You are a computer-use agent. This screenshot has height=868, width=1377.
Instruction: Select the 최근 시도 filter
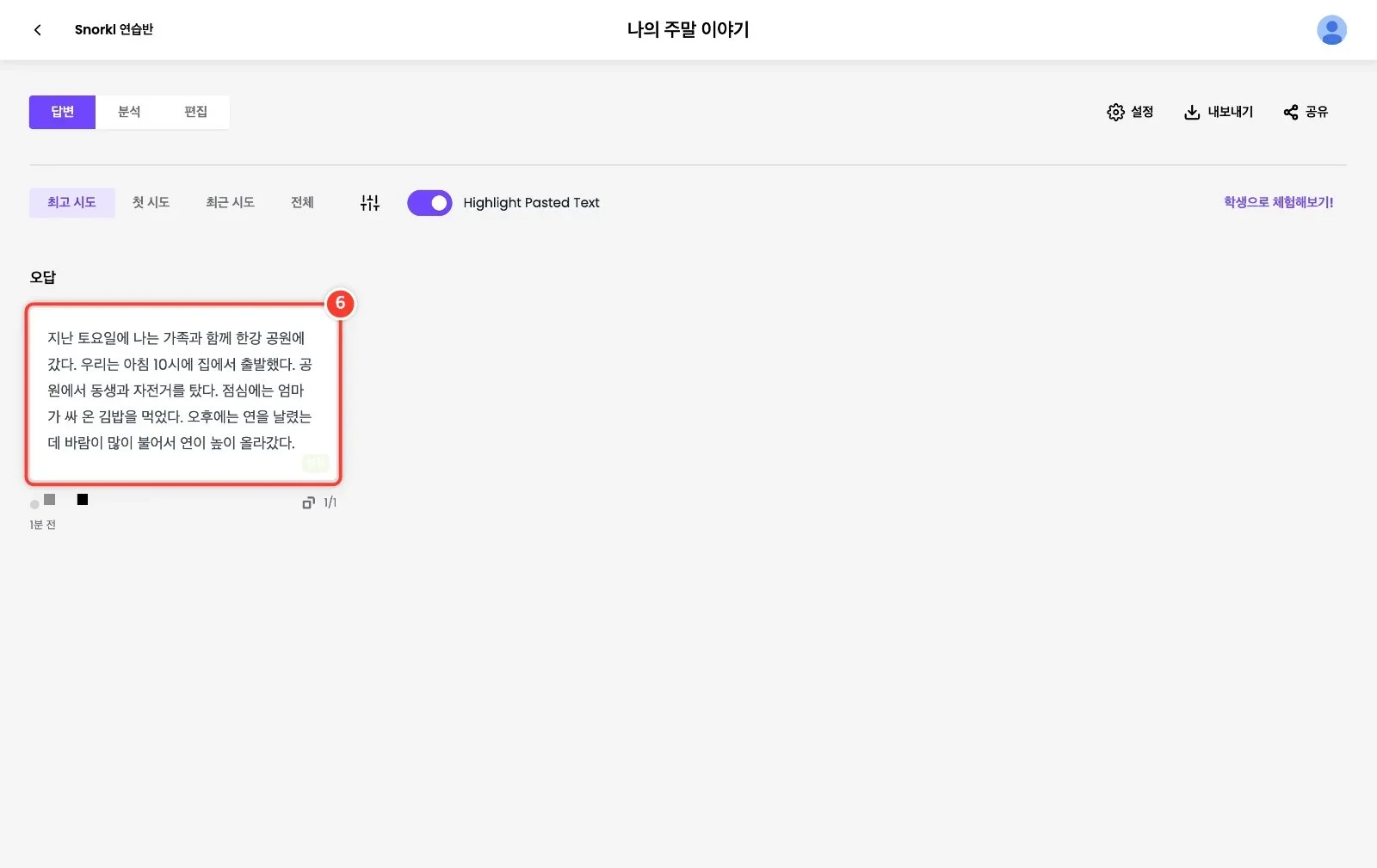tap(230, 203)
